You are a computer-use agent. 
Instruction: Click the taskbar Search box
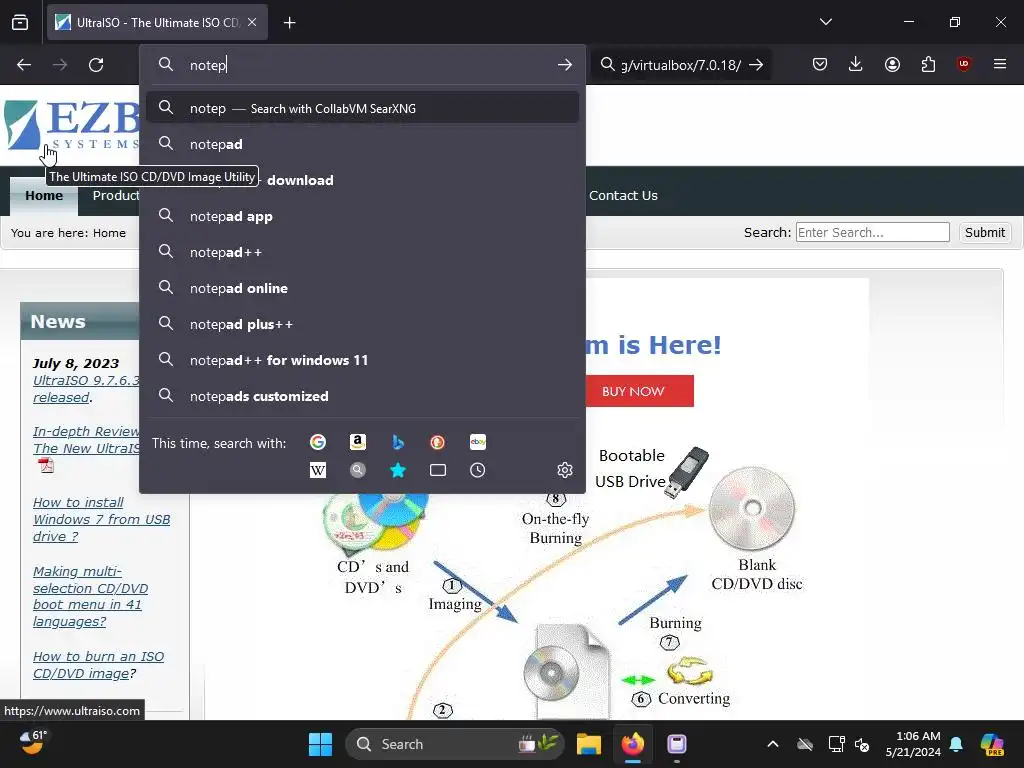pyautogui.click(x=454, y=744)
